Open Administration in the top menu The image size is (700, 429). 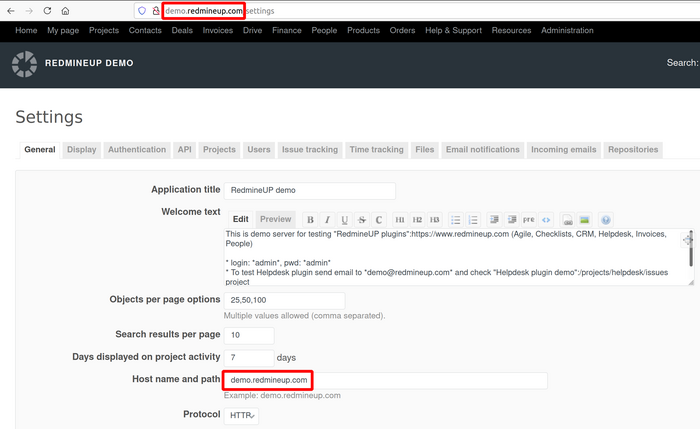pyautogui.click(x=567, y=31)
